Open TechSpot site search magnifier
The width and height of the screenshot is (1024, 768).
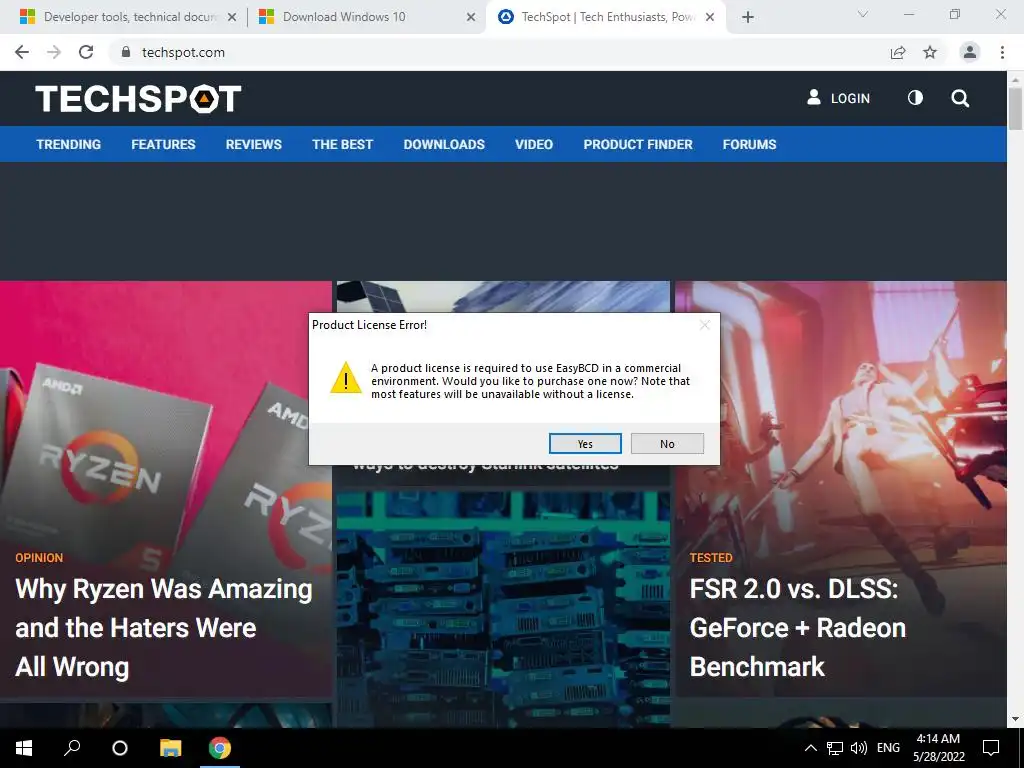click(x=960, y=99)
